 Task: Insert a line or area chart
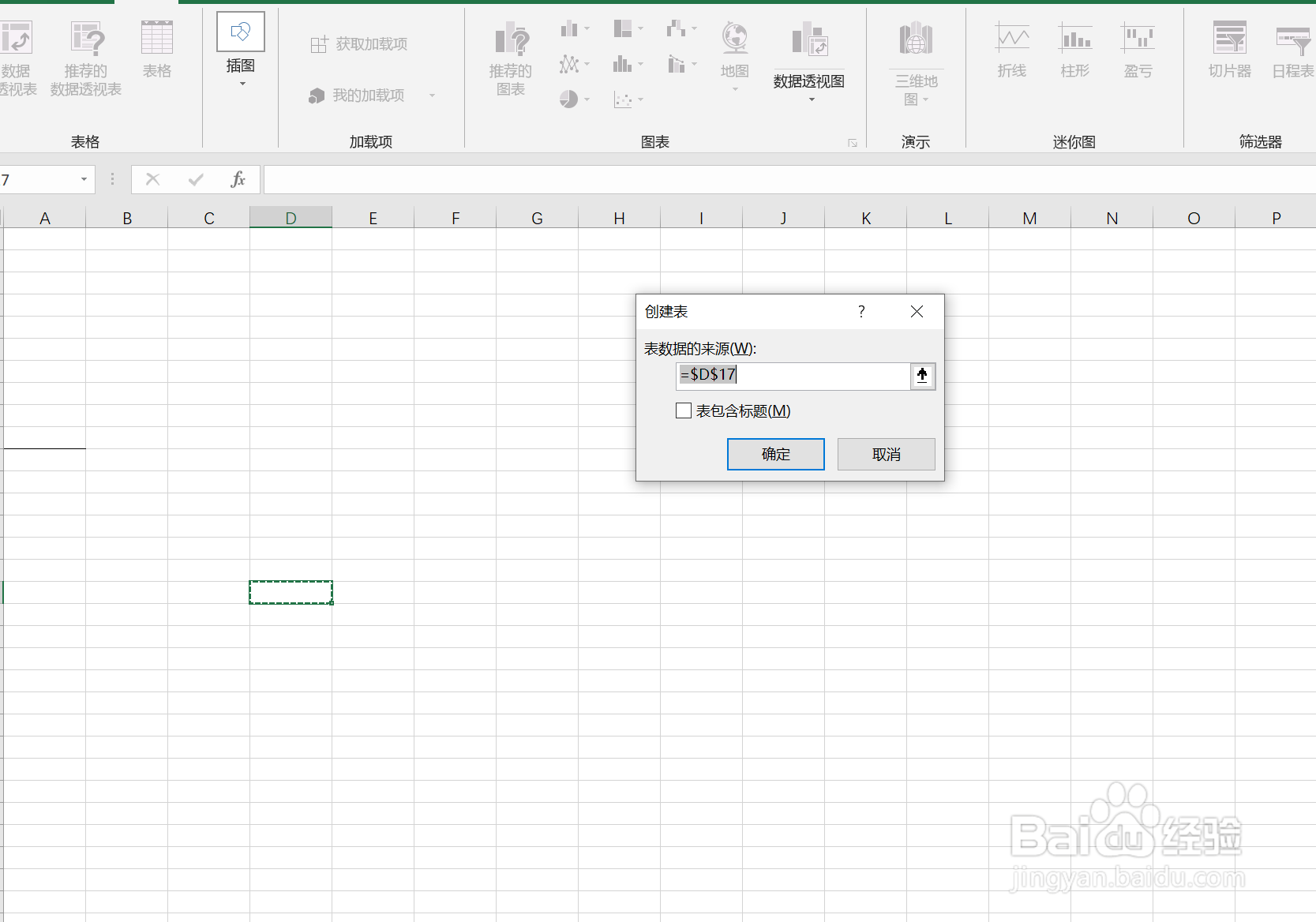(575, 64)
